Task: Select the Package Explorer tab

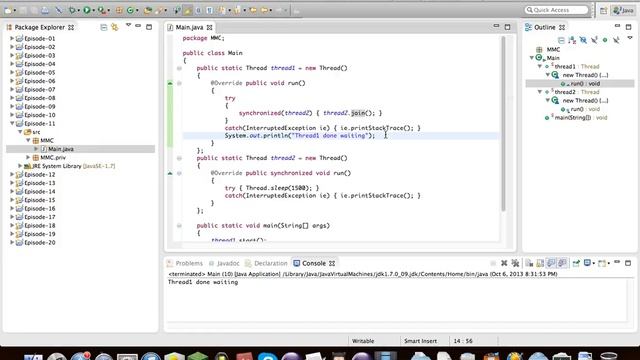Action: pos(40,27)
